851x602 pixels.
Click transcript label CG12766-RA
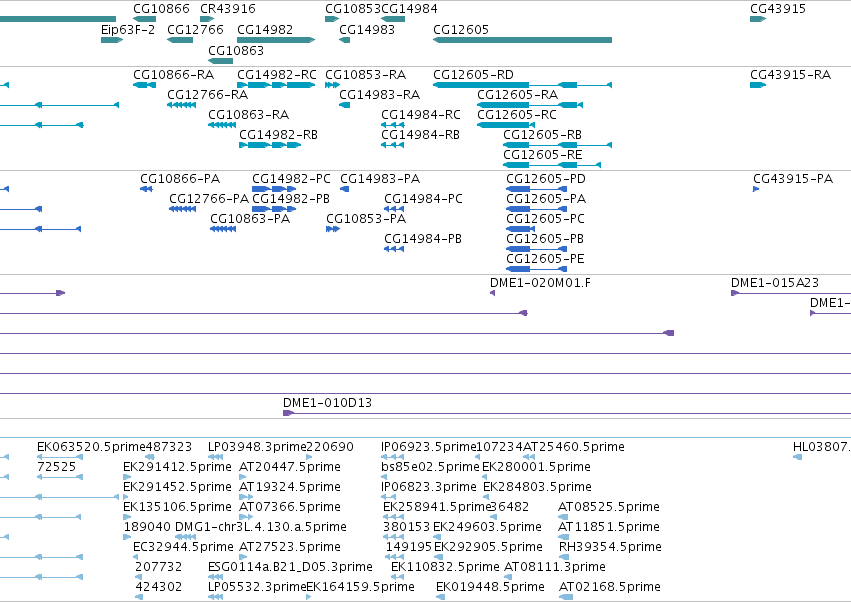[x=207, y=95]
